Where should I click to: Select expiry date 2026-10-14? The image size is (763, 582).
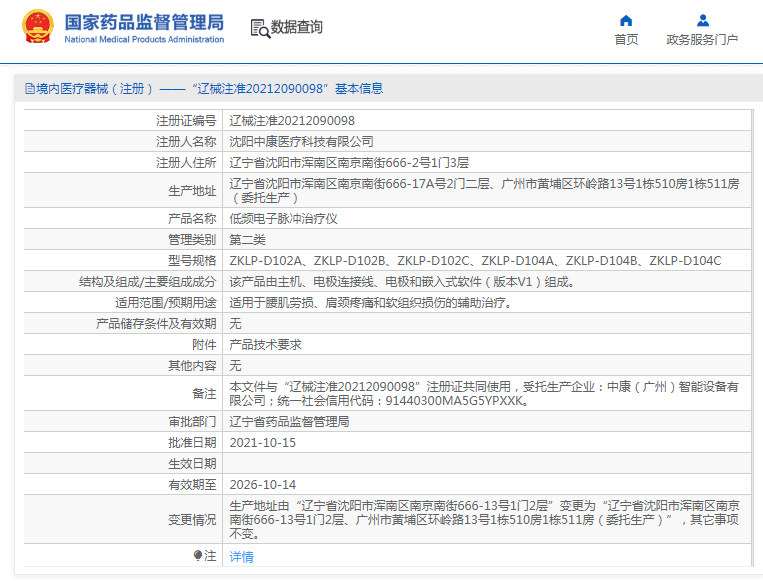(x=262, y=485)
